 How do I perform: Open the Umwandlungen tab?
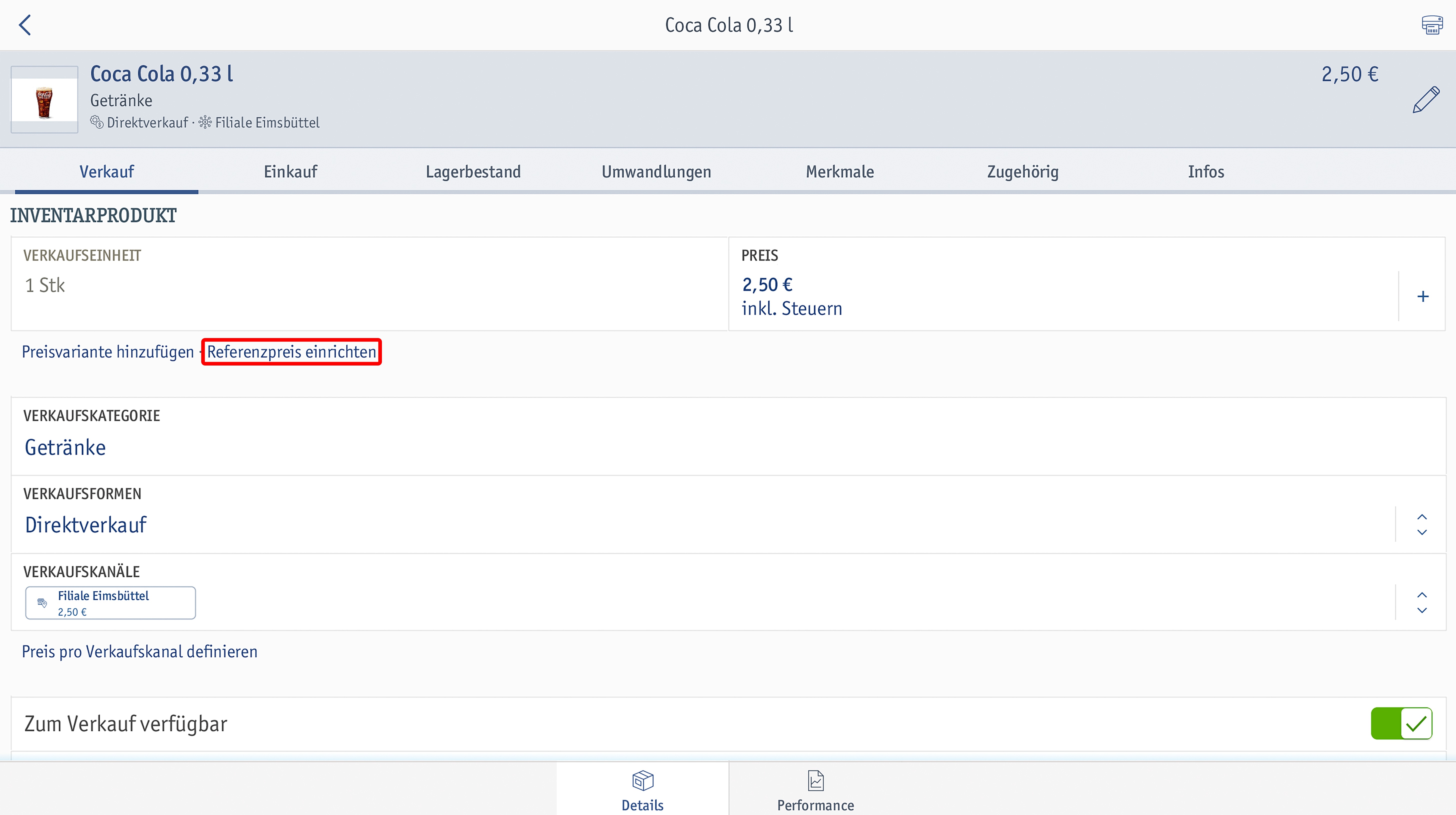tap(656, 172)
